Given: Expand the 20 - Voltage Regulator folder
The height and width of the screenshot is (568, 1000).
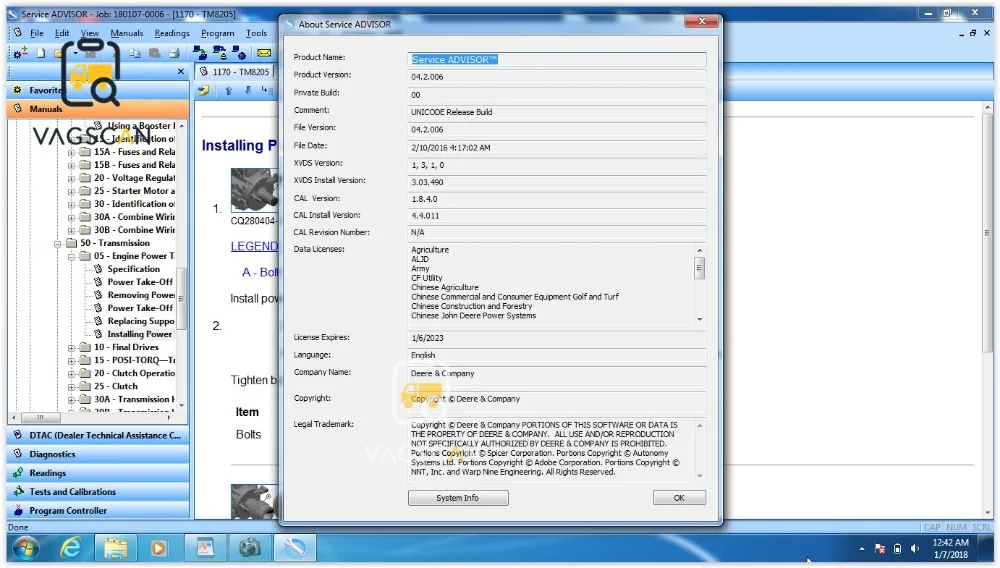Looking at the screenshot, I should point(71,178).
